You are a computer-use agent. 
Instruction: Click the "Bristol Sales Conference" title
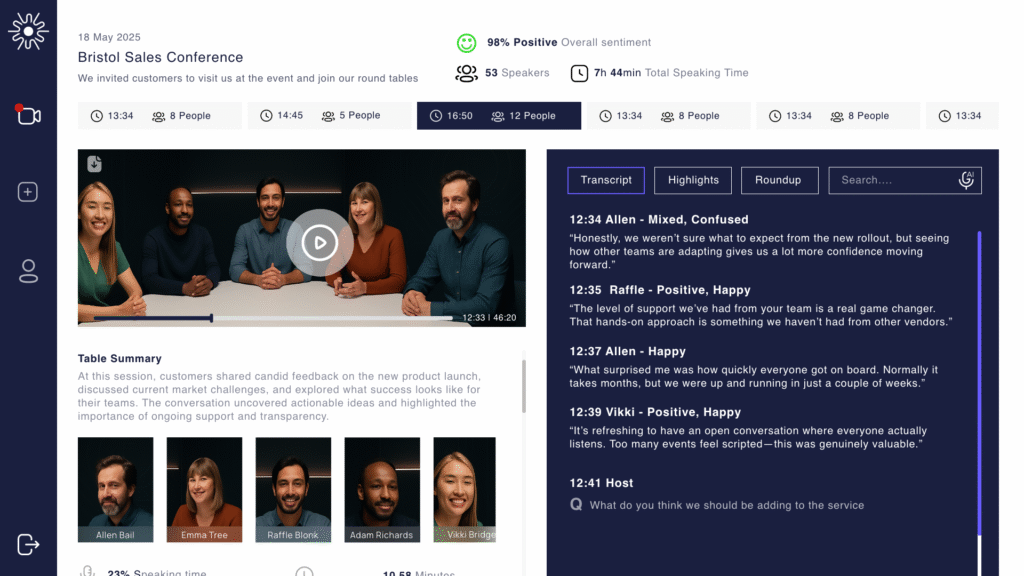tap(161, 57)
